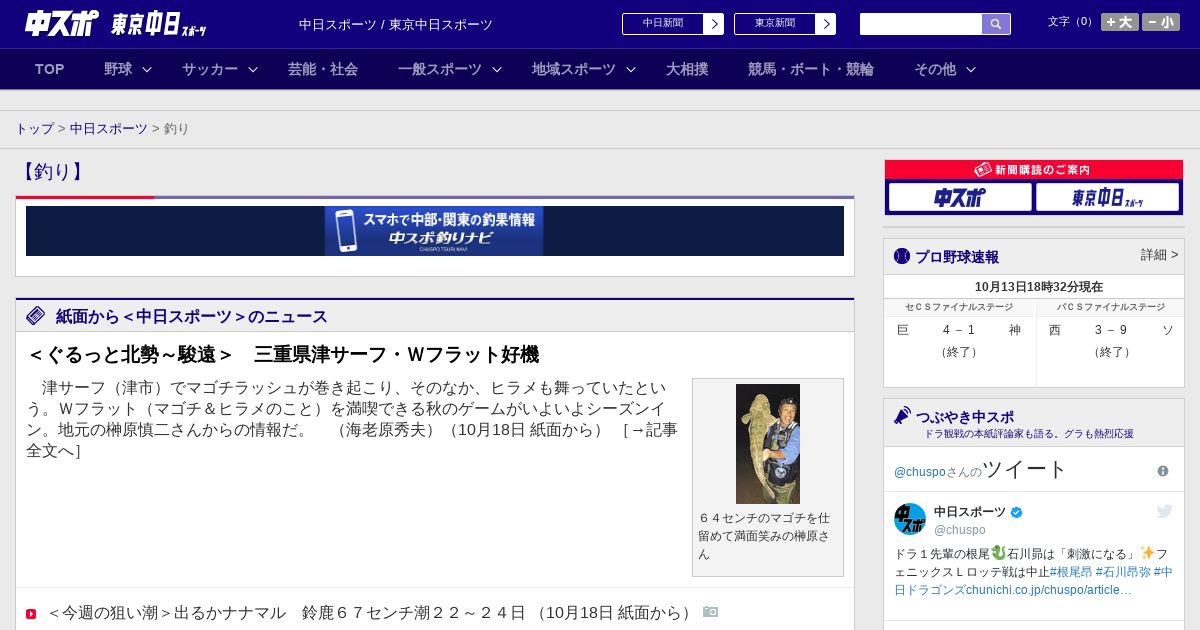This screenshot has width=1200, height=630.
Task: Click the search magnifier button
Action: [x=996, y=24]
